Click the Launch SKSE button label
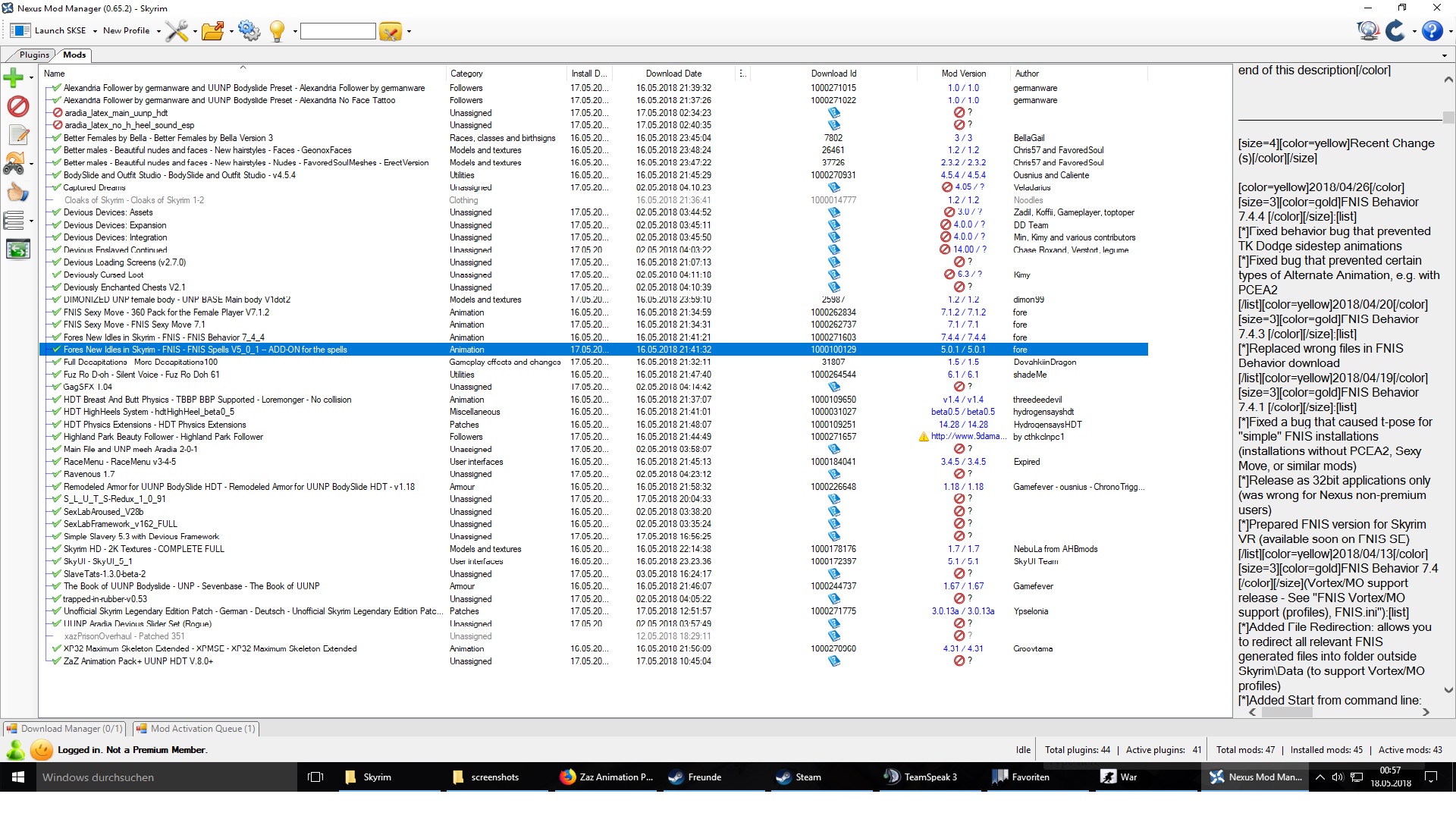Screen dimensions: 1456x819 [60, 31]
